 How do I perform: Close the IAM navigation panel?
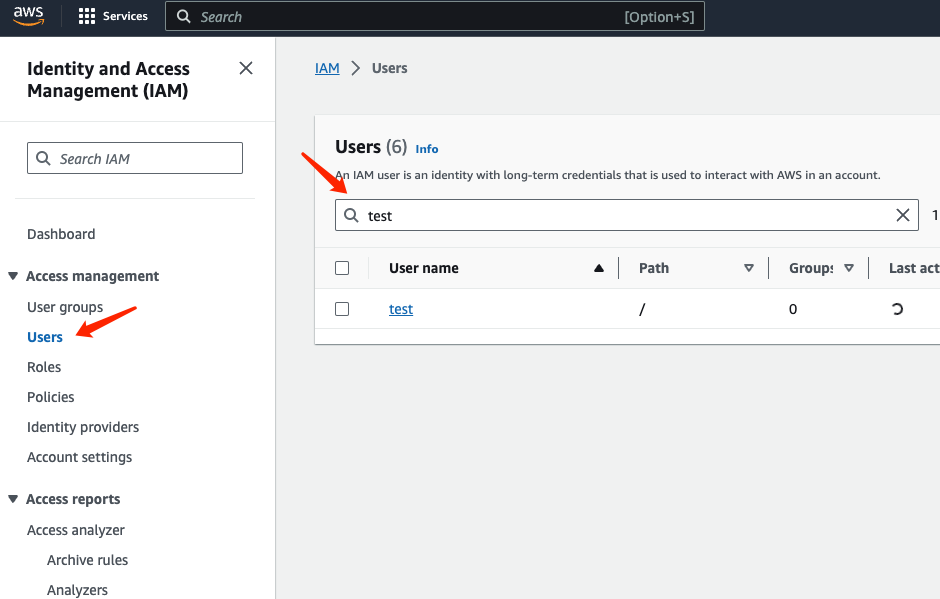246,68
